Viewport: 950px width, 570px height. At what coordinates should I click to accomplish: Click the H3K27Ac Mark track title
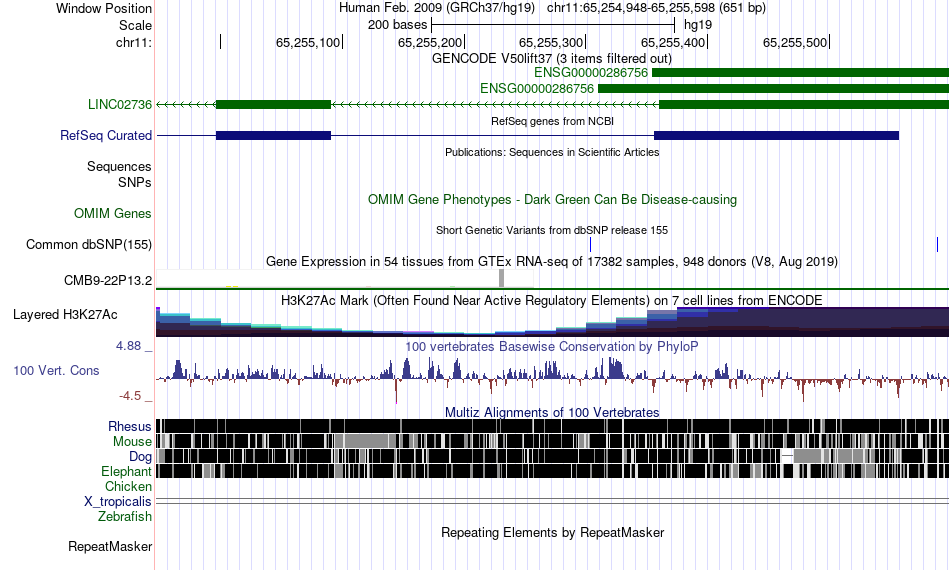(x=552, y=300)
